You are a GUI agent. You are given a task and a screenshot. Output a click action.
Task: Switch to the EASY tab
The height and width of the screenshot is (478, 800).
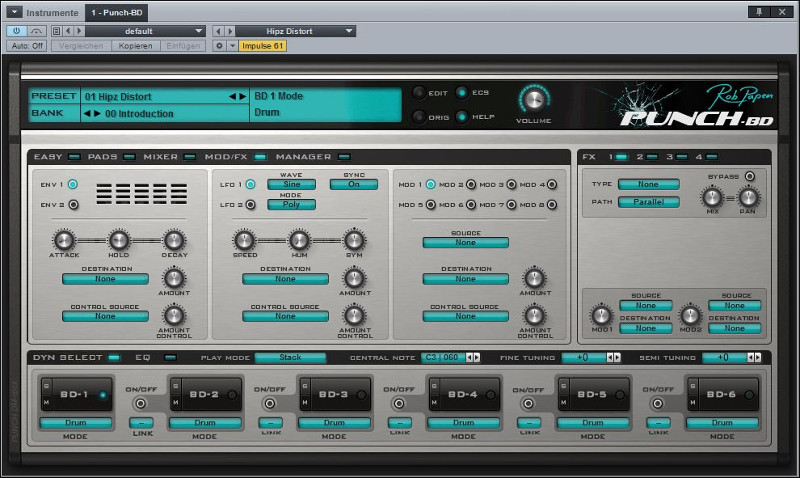point(57,157)
